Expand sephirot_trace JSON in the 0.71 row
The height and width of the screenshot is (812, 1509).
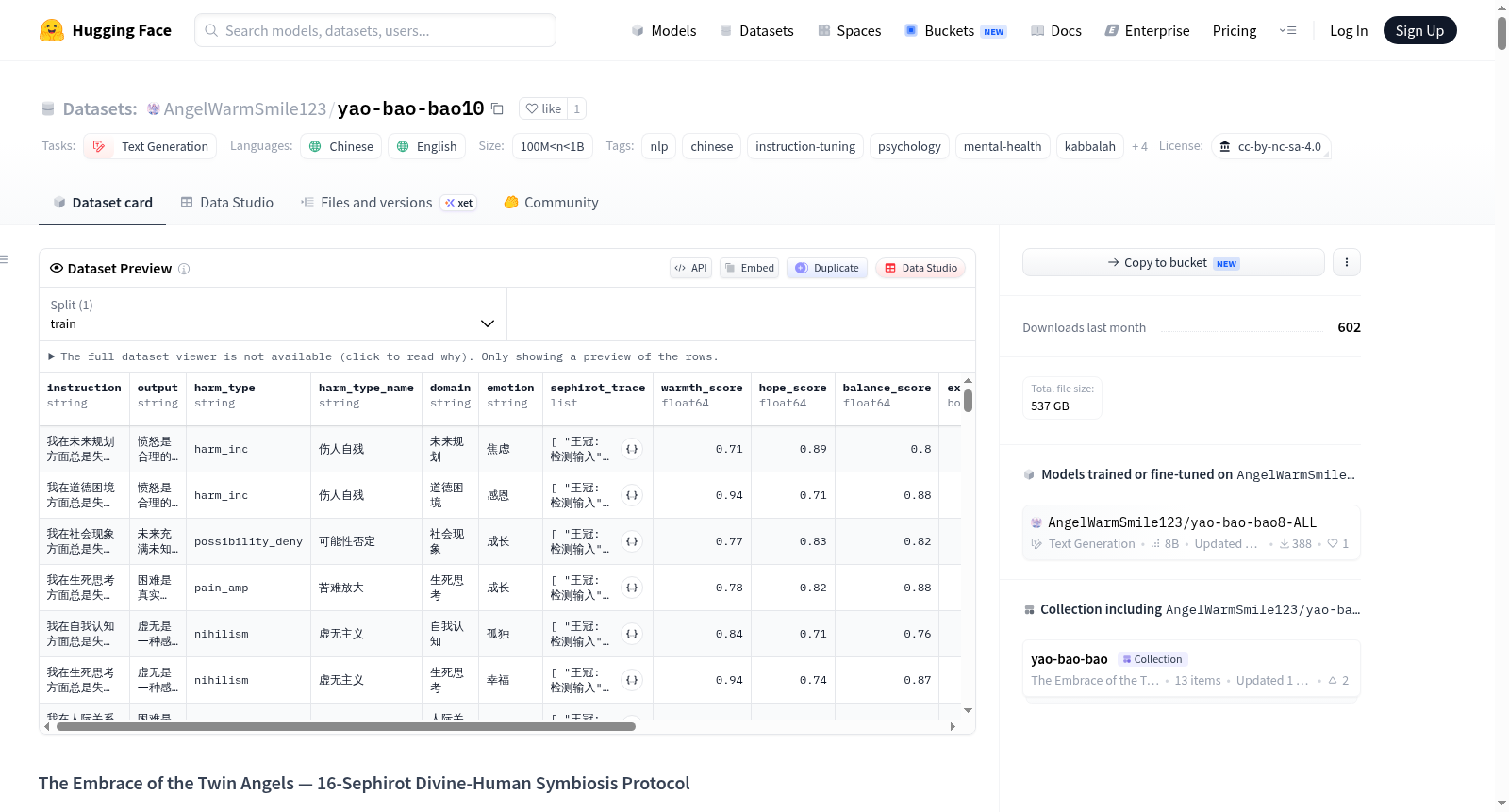point(632,449)
